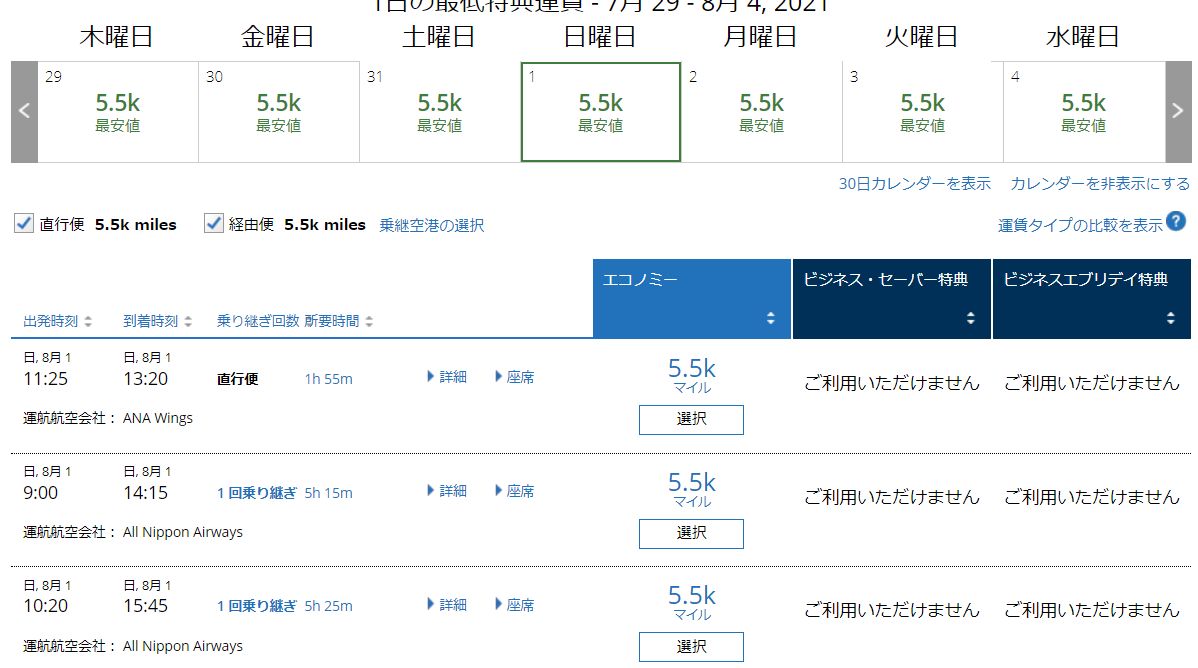This screenshot has height=668, width=1198.
Task: Click the ANA Wings operator text
Action: click(158, 418)
